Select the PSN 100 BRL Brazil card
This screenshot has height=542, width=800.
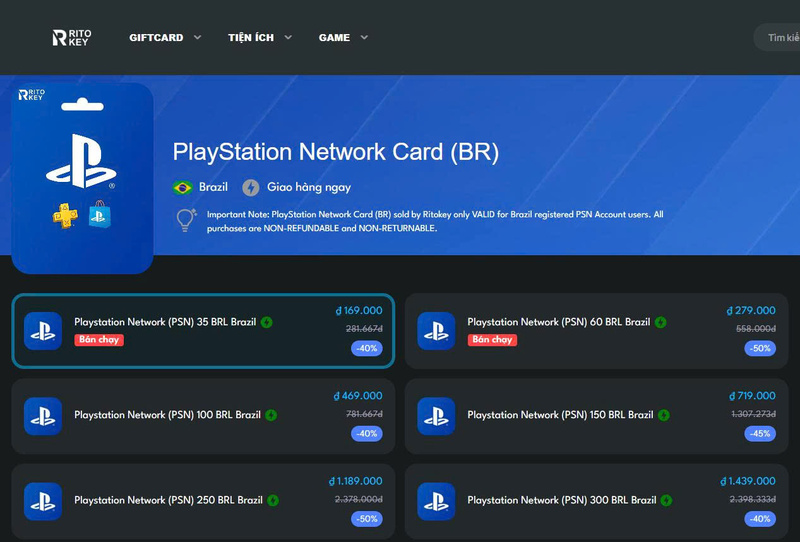(x=203, y=416)
